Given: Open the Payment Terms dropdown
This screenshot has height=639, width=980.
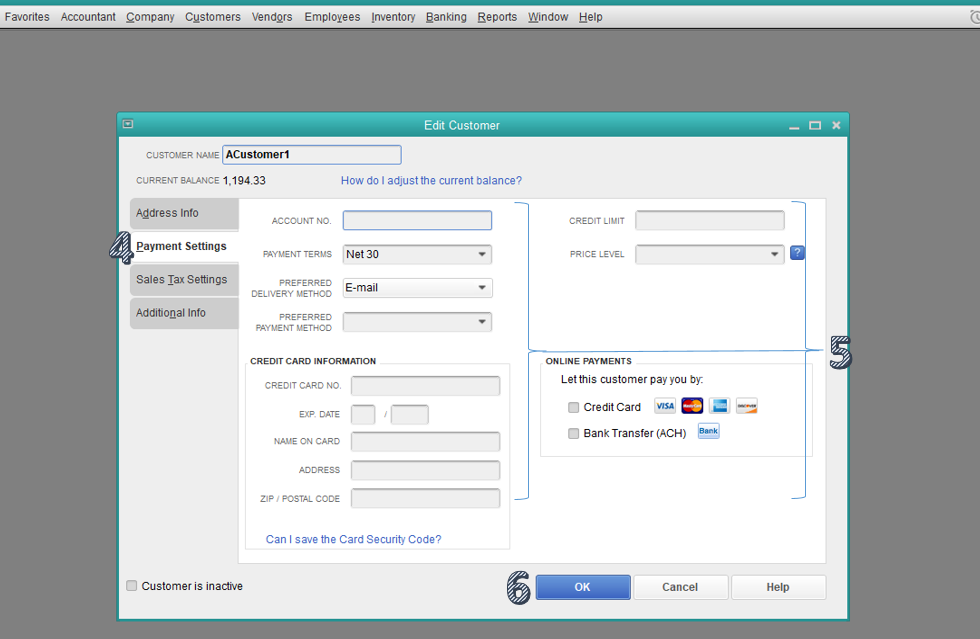Looking at the screenshot, I should [418, 254].
